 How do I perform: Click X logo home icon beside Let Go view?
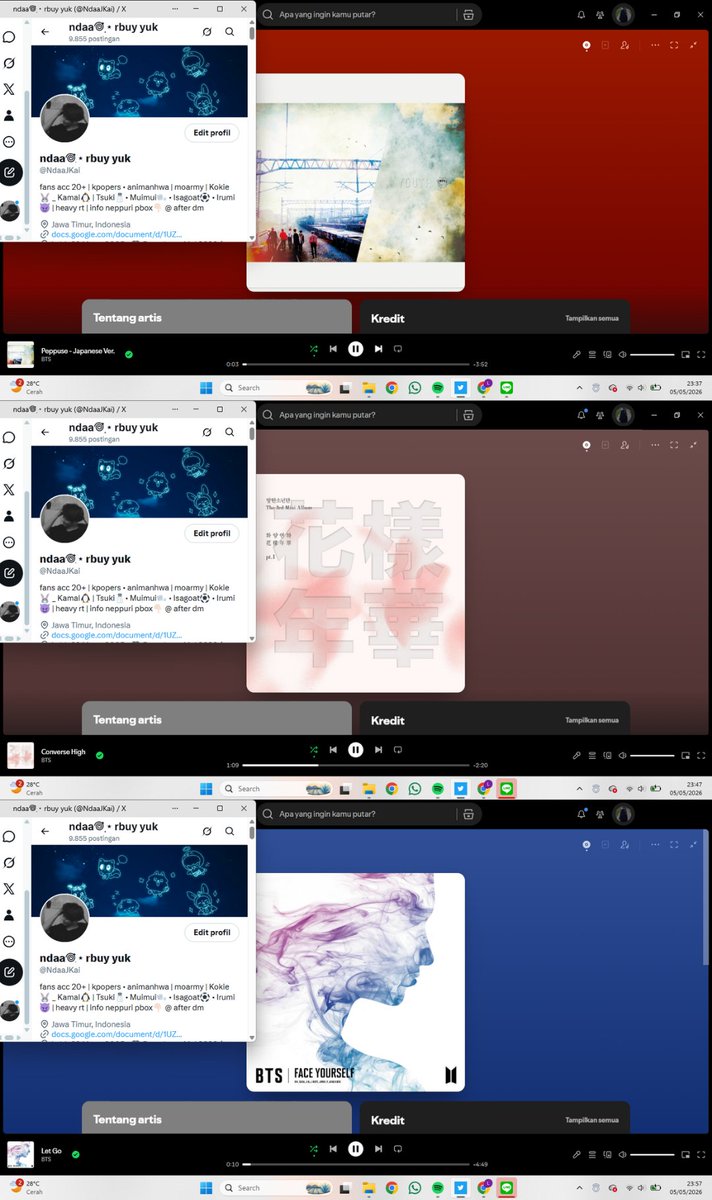coord(9,888)
